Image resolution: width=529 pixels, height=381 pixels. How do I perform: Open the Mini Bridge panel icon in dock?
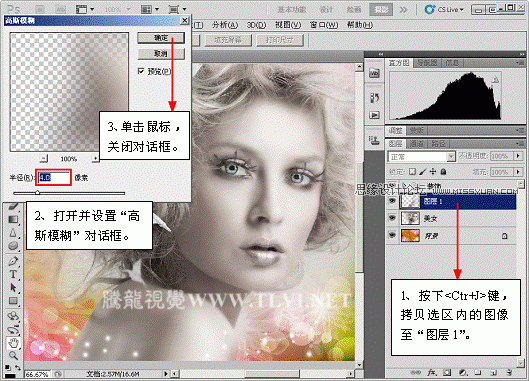[x=374, y=73]
